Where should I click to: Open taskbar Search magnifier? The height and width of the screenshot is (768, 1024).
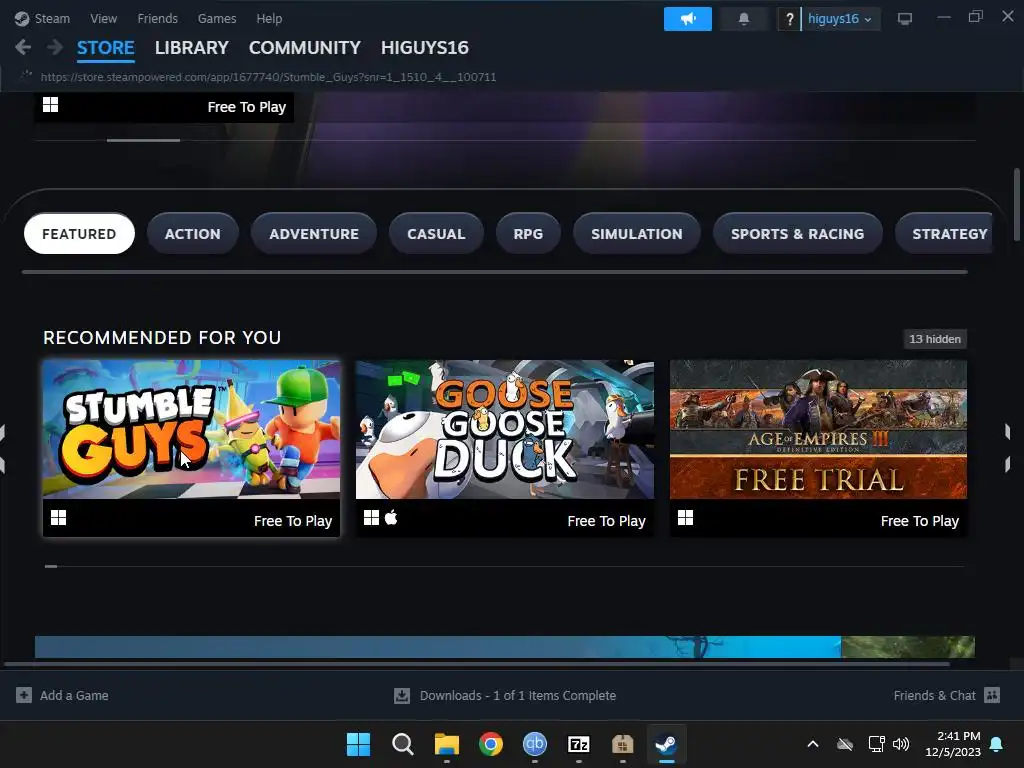(x=402, y=744)
